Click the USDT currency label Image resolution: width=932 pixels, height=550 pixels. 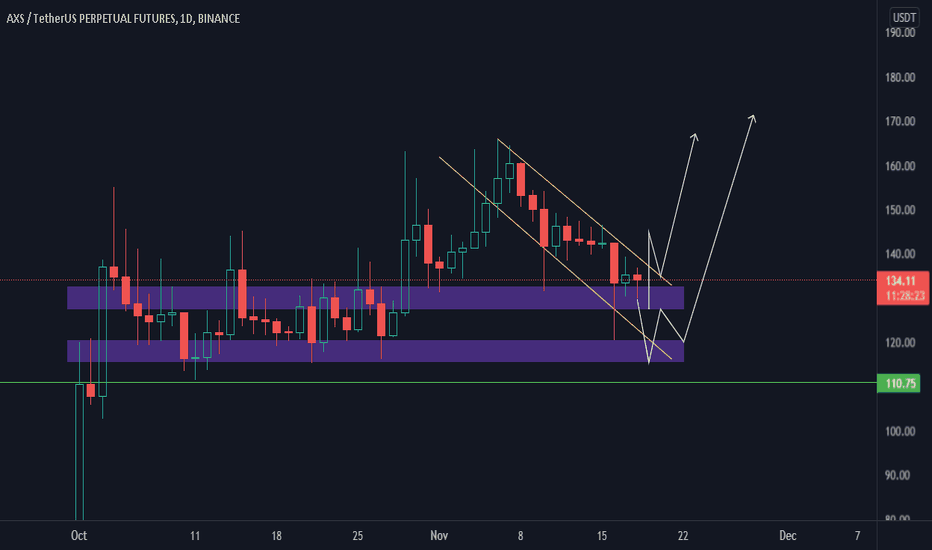tap(904, 17)
